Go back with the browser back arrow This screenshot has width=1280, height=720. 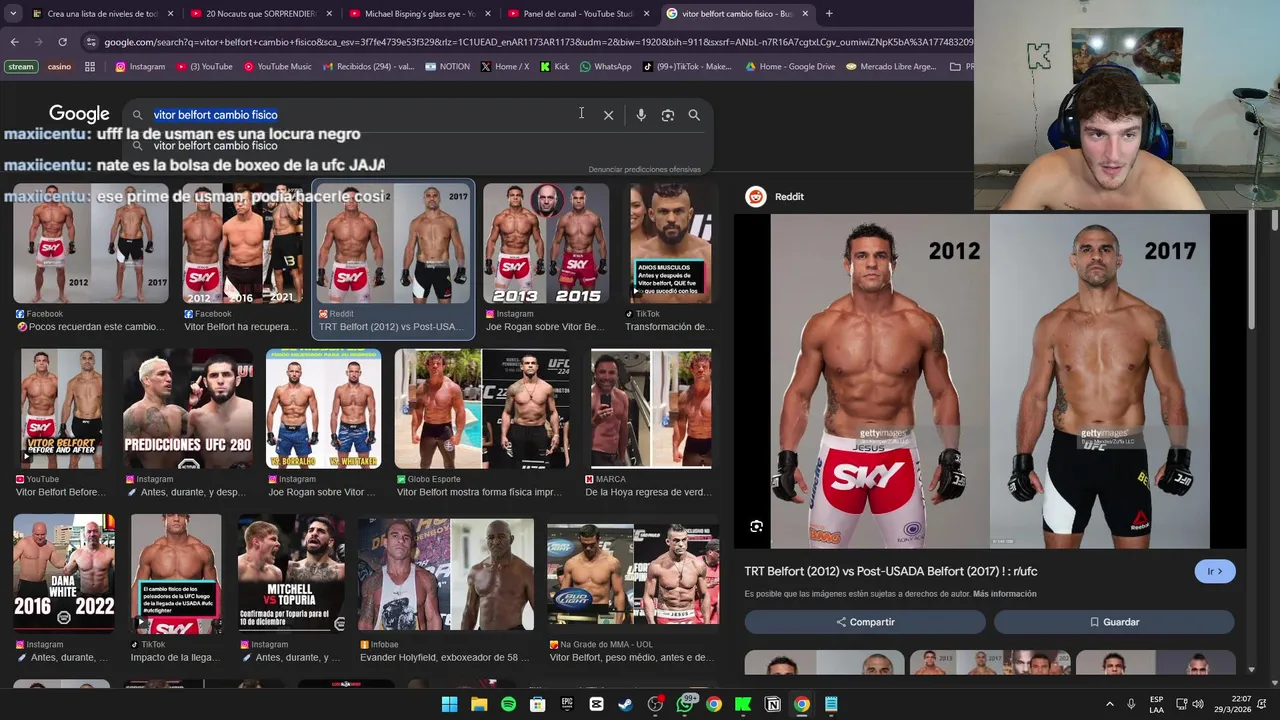pyautogui.click(x=14, y=42)
